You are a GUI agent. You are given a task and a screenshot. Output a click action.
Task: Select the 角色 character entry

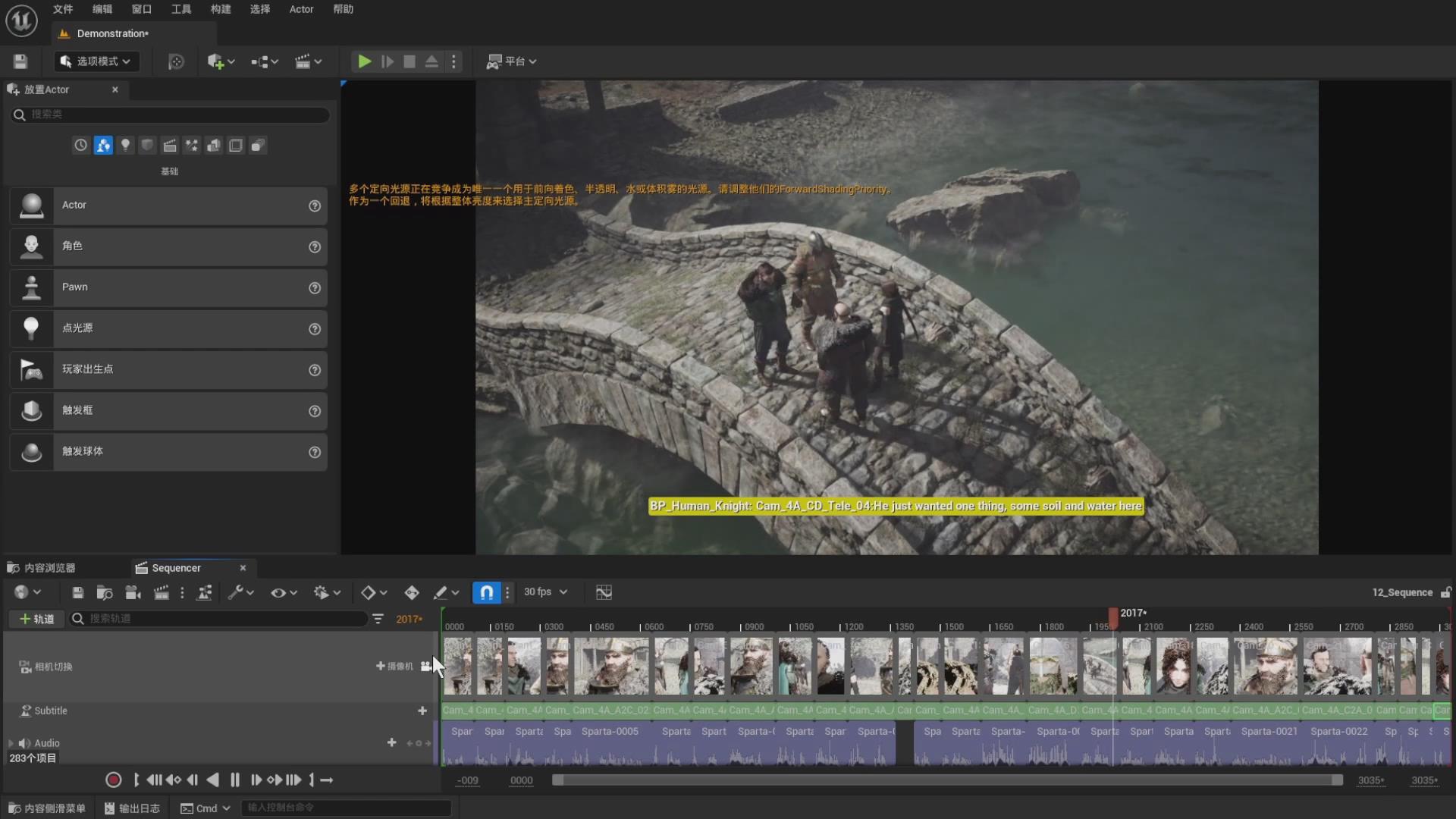168,246
